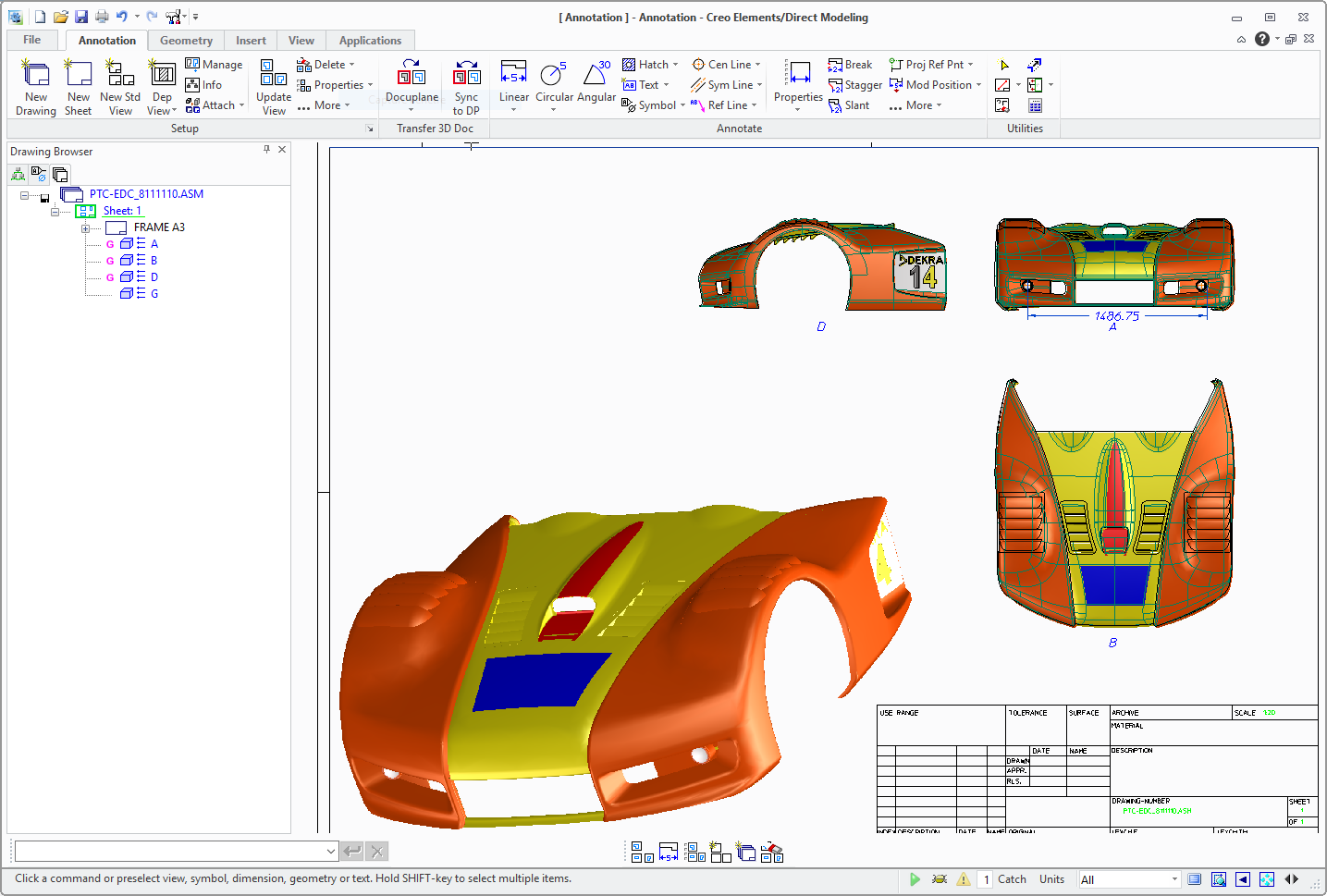This screenshot has height=896, width=1327.
Task: Select view D in the Drawing Browser
Action: pos(154,277)
